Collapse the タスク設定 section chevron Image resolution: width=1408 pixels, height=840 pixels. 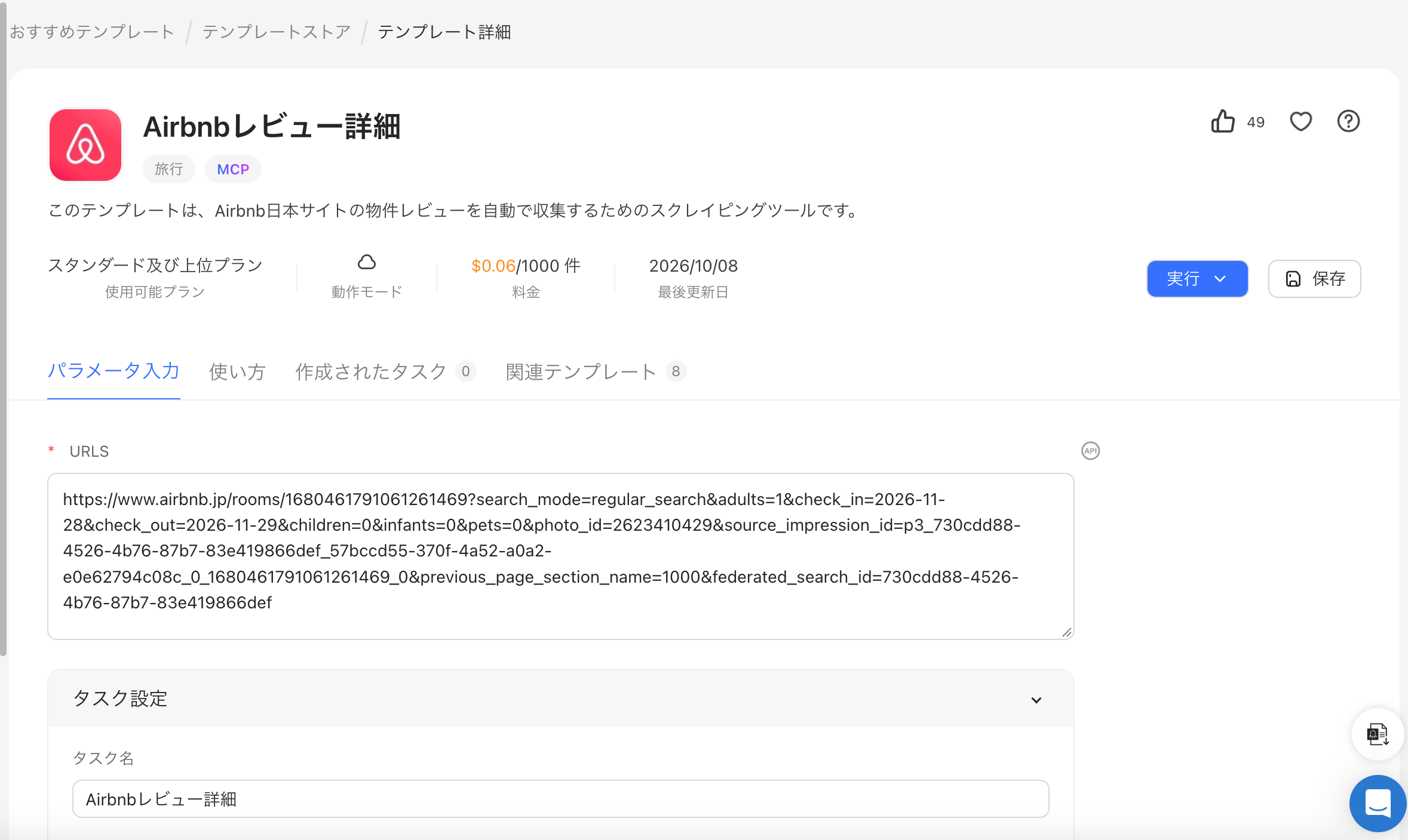coord(1036,700)
